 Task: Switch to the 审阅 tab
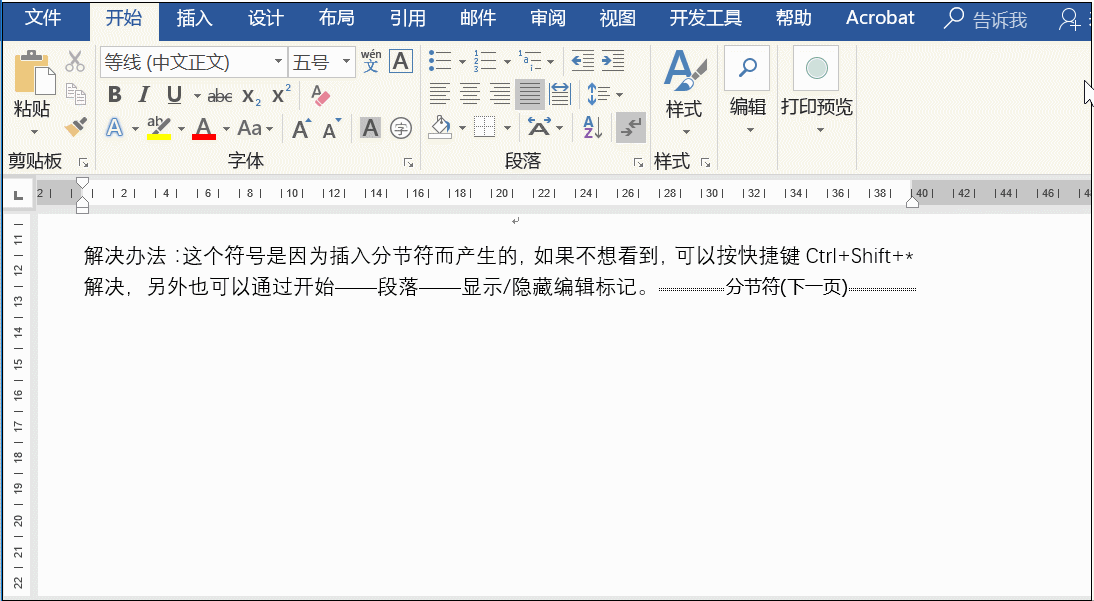548,19
